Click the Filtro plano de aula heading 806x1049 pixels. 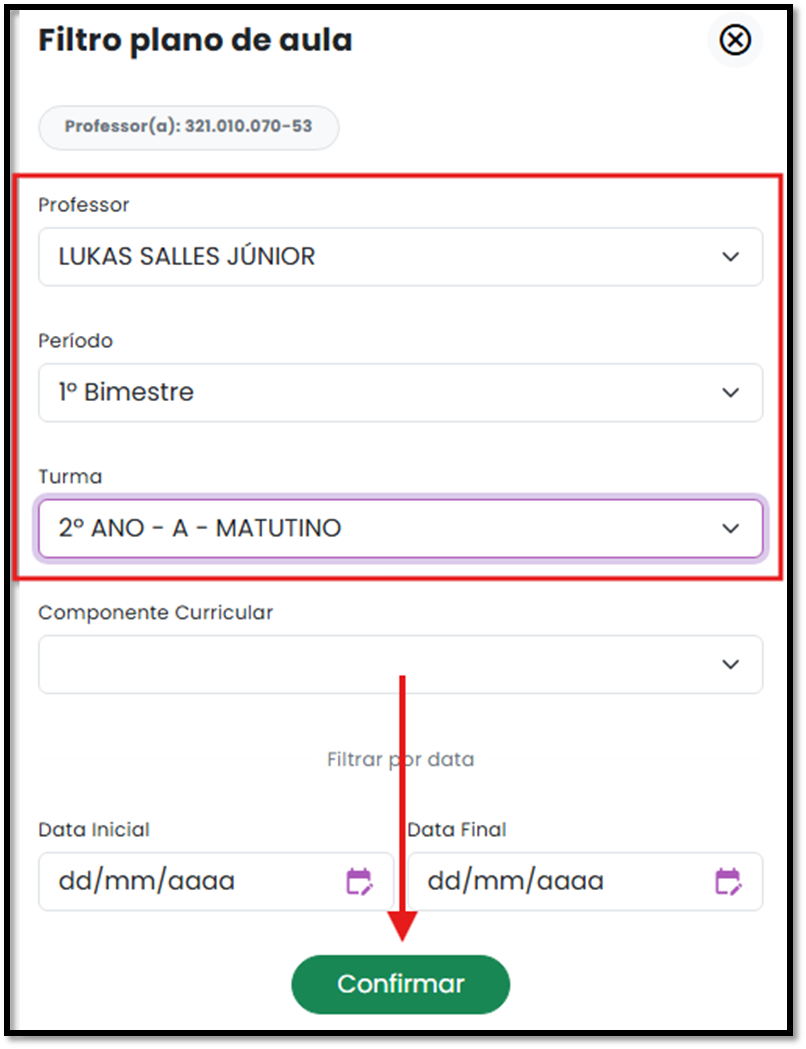click(195, 40)
